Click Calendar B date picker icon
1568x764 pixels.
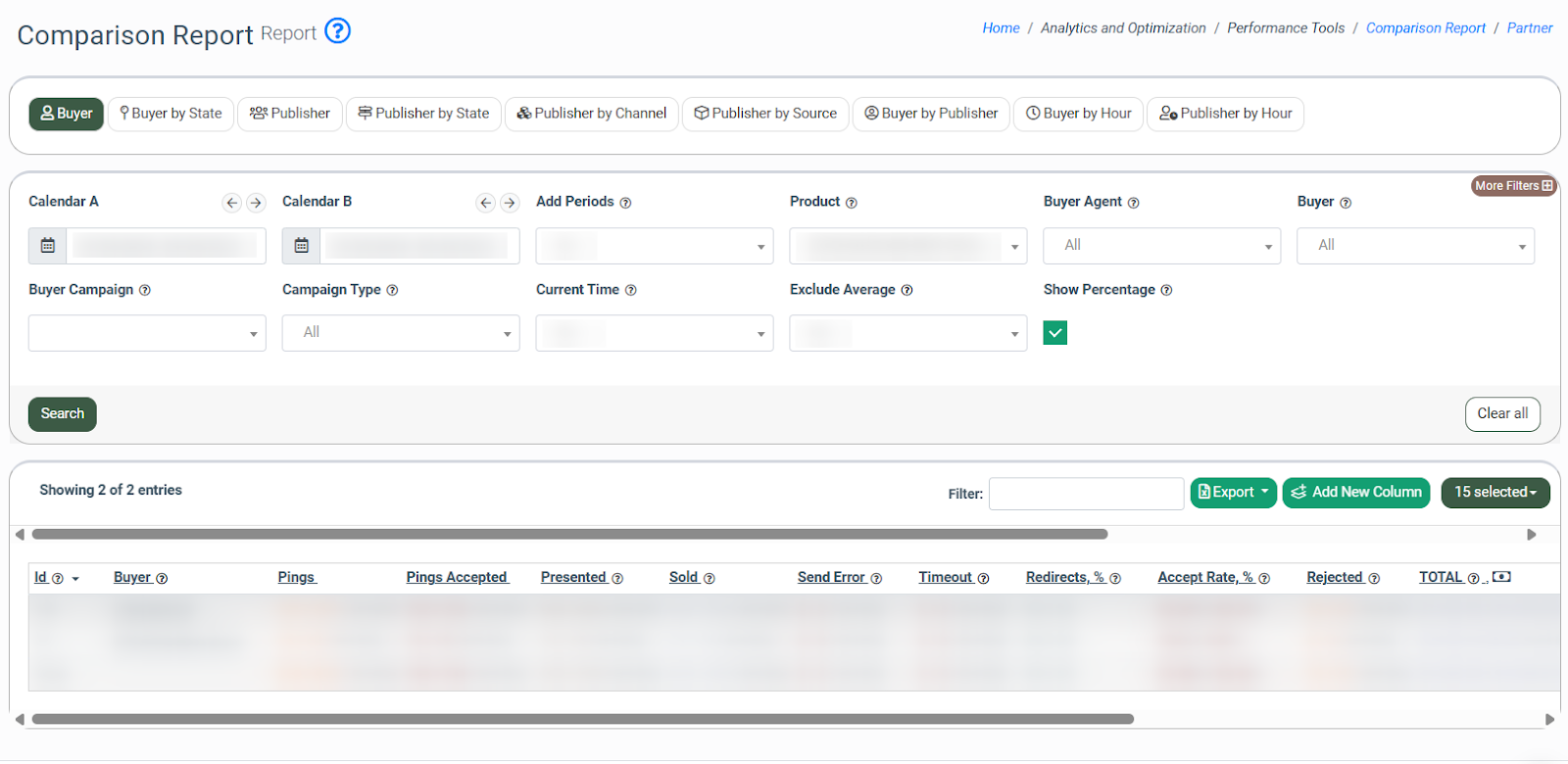tap(302, 246)
